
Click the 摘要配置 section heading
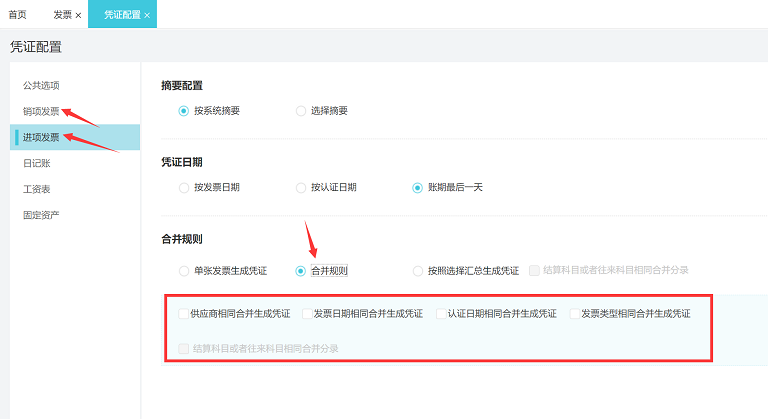pos(182,86)
